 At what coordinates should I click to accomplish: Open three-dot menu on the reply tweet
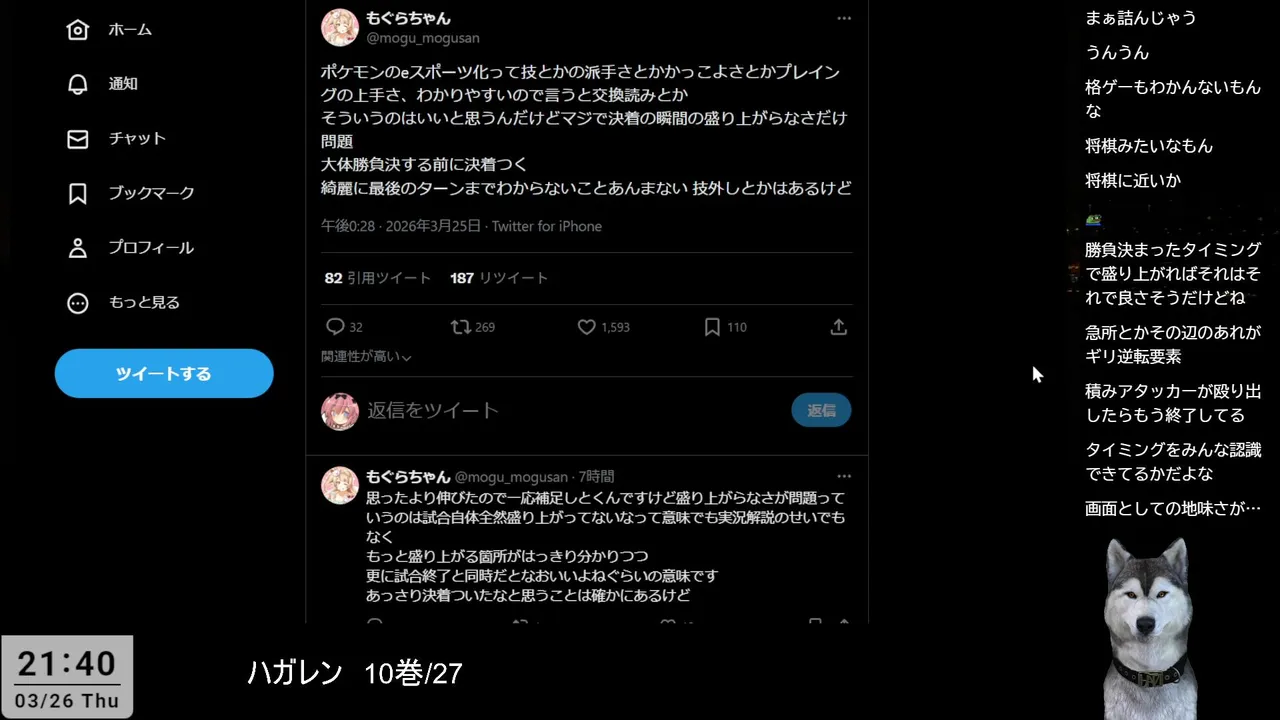[844, 476]
